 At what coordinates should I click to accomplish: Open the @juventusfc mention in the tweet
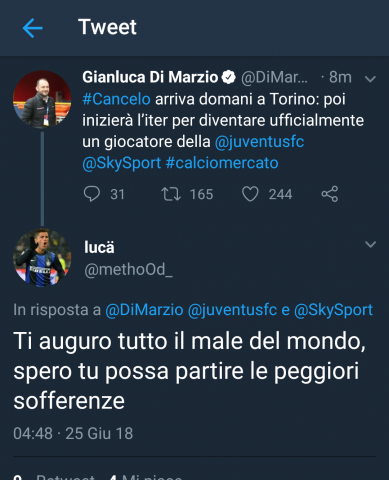pos(259,142)
